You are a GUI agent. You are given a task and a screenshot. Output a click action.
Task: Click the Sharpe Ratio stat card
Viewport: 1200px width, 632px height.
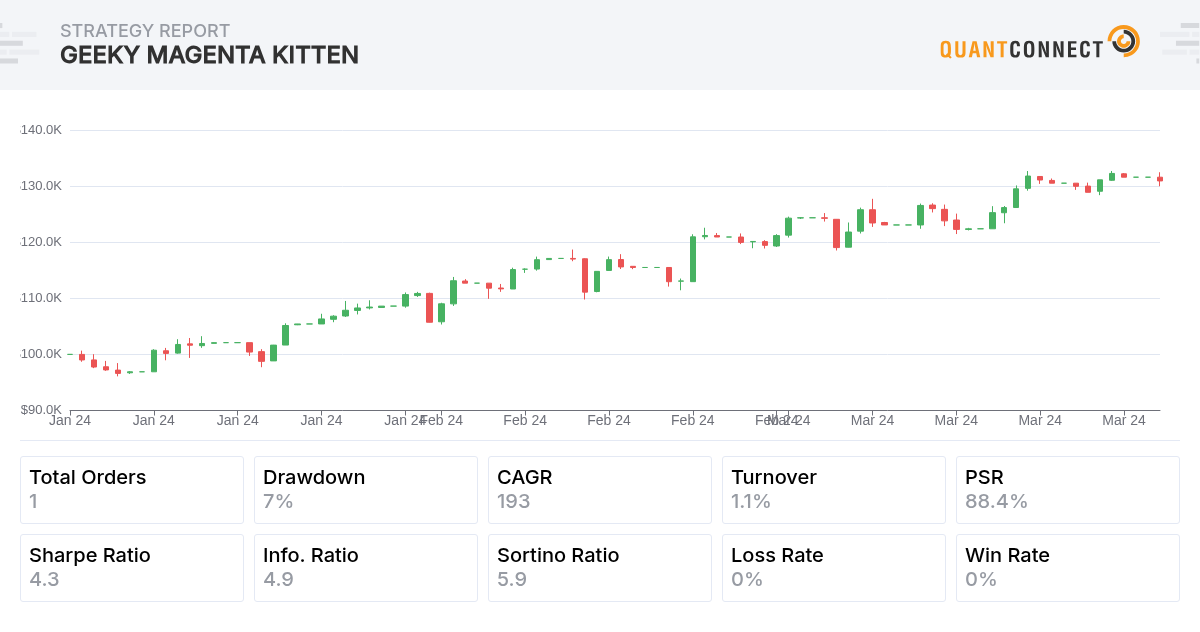pyautogui.click(x=132, y=568)
